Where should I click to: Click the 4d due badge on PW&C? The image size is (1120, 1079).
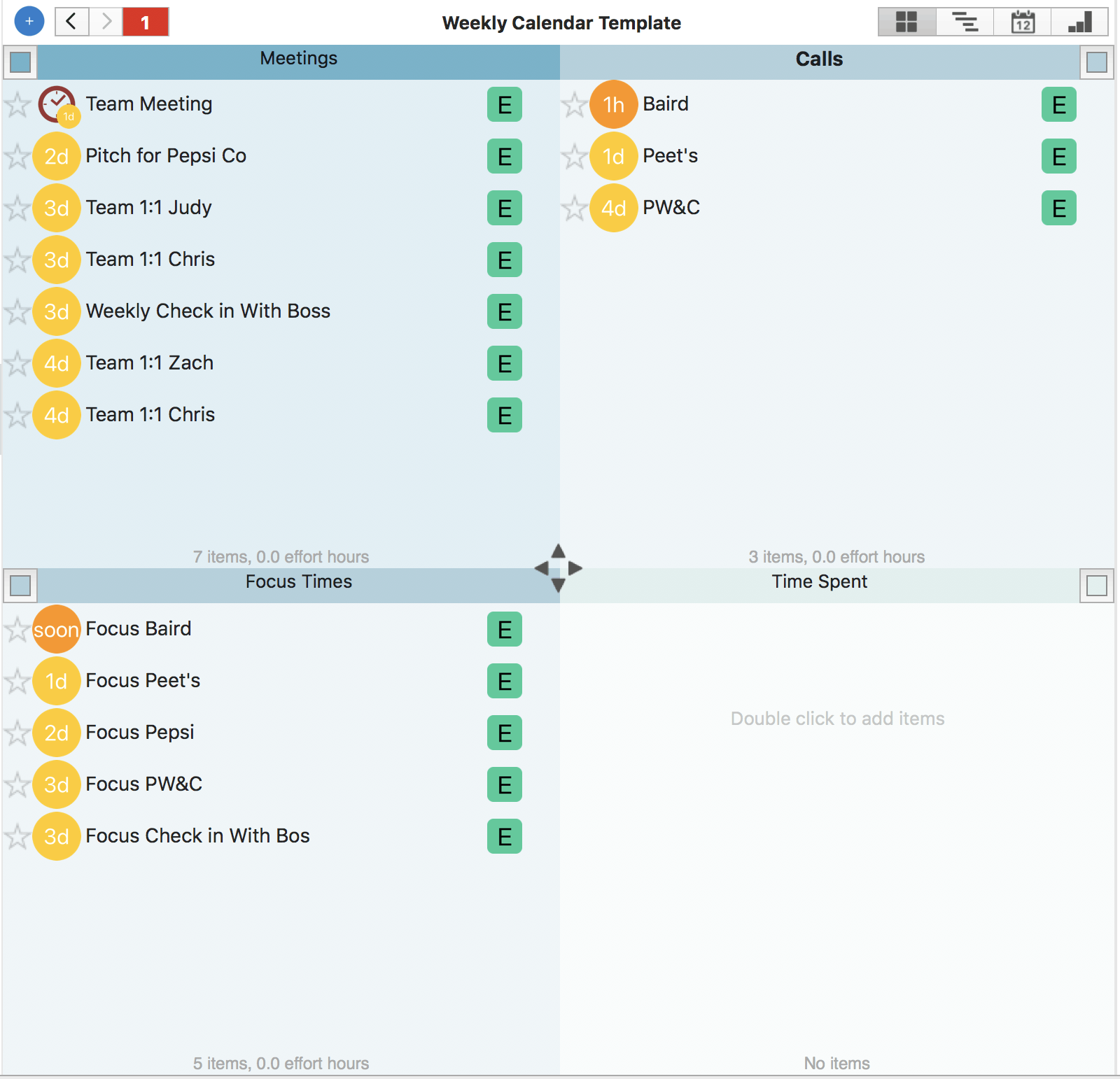(614, 208)
